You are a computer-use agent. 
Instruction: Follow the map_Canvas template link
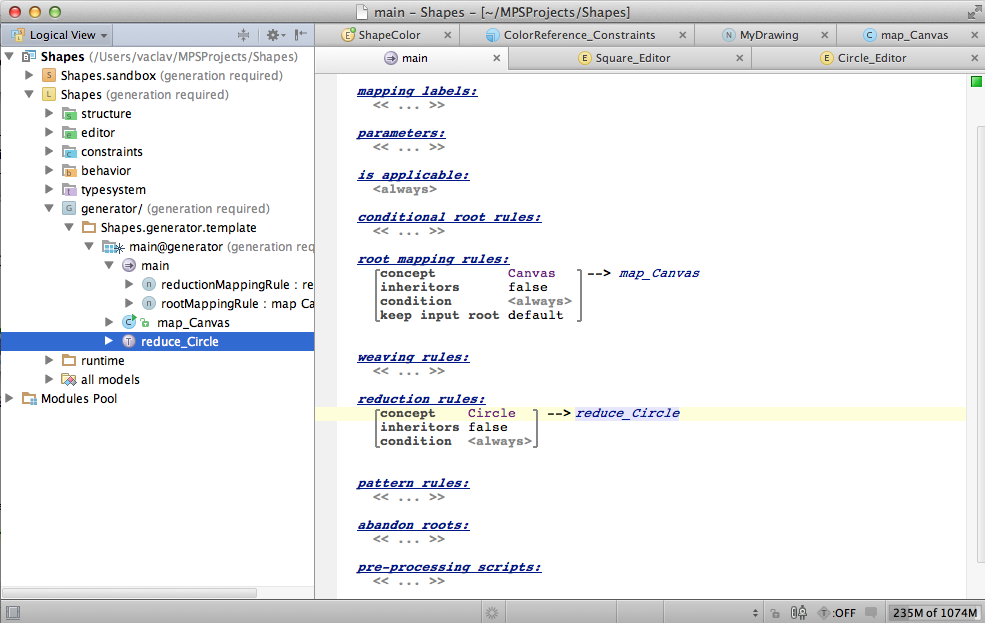tap(659, 273)
